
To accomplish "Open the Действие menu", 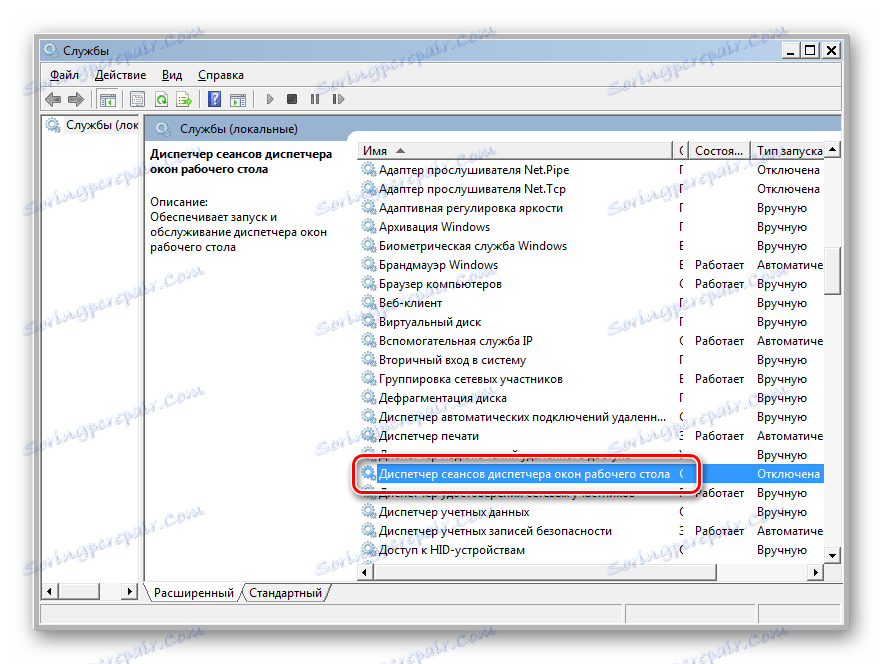I will tap(120, 75).
